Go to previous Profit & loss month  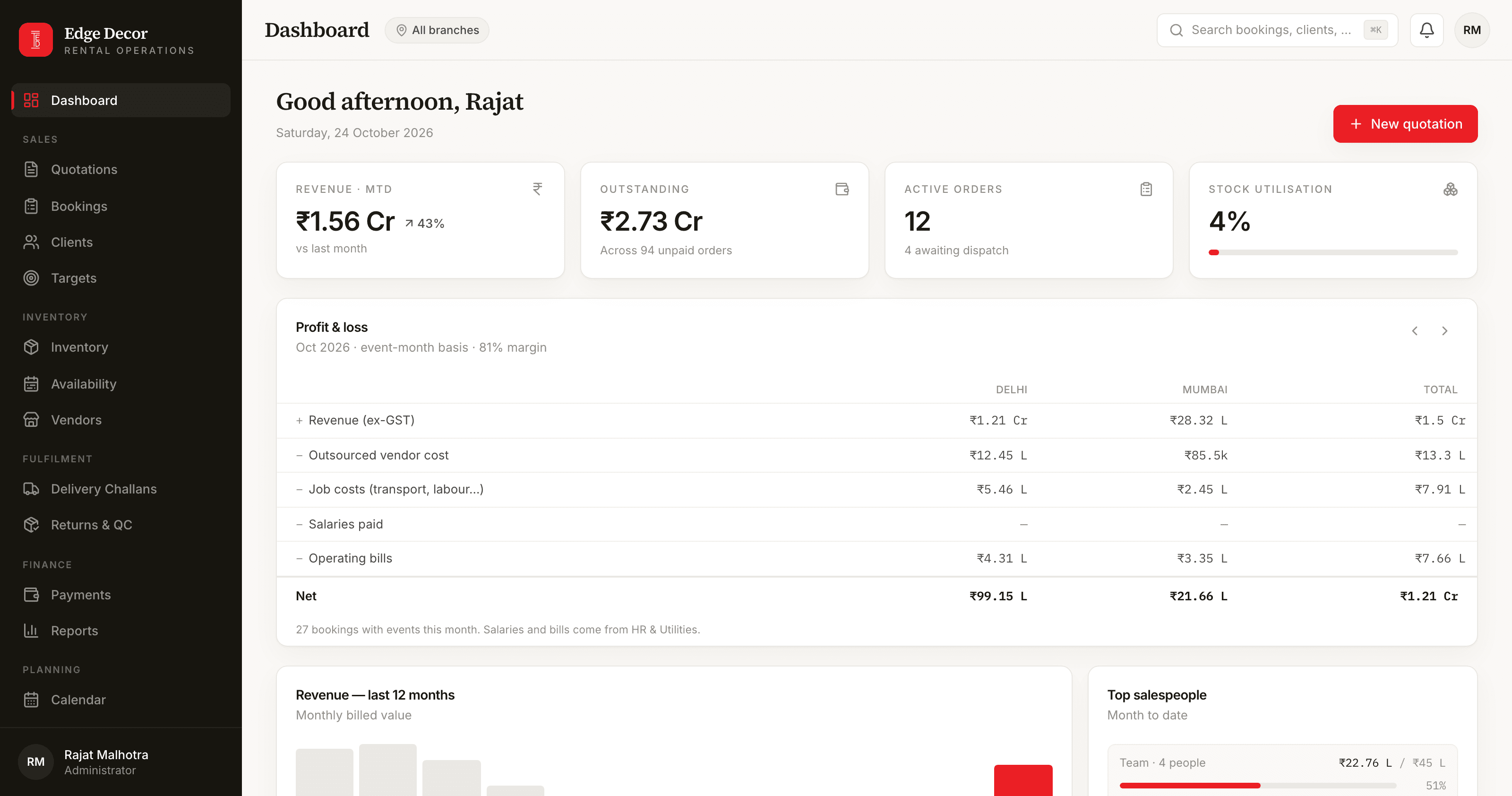(1415, 331)
